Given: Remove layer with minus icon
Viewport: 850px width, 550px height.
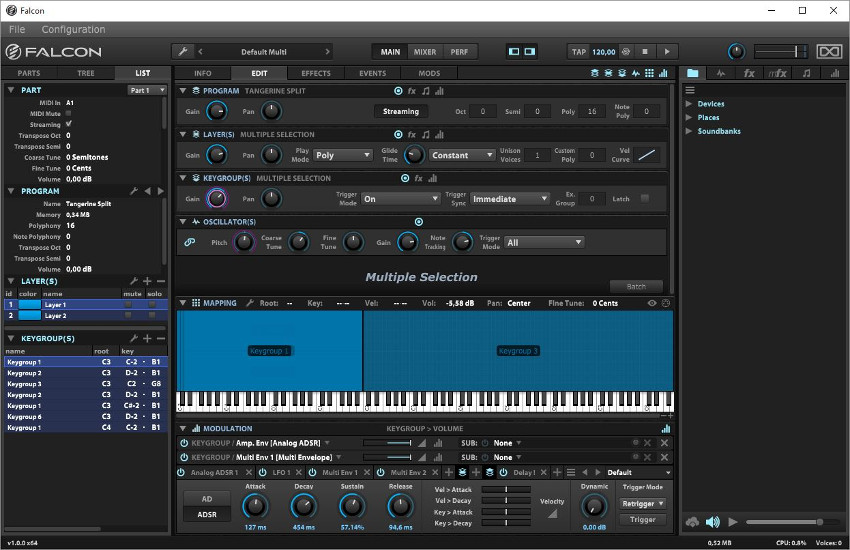Looking at the screenshot, I should pyautogui.click(x=160, y=281).
